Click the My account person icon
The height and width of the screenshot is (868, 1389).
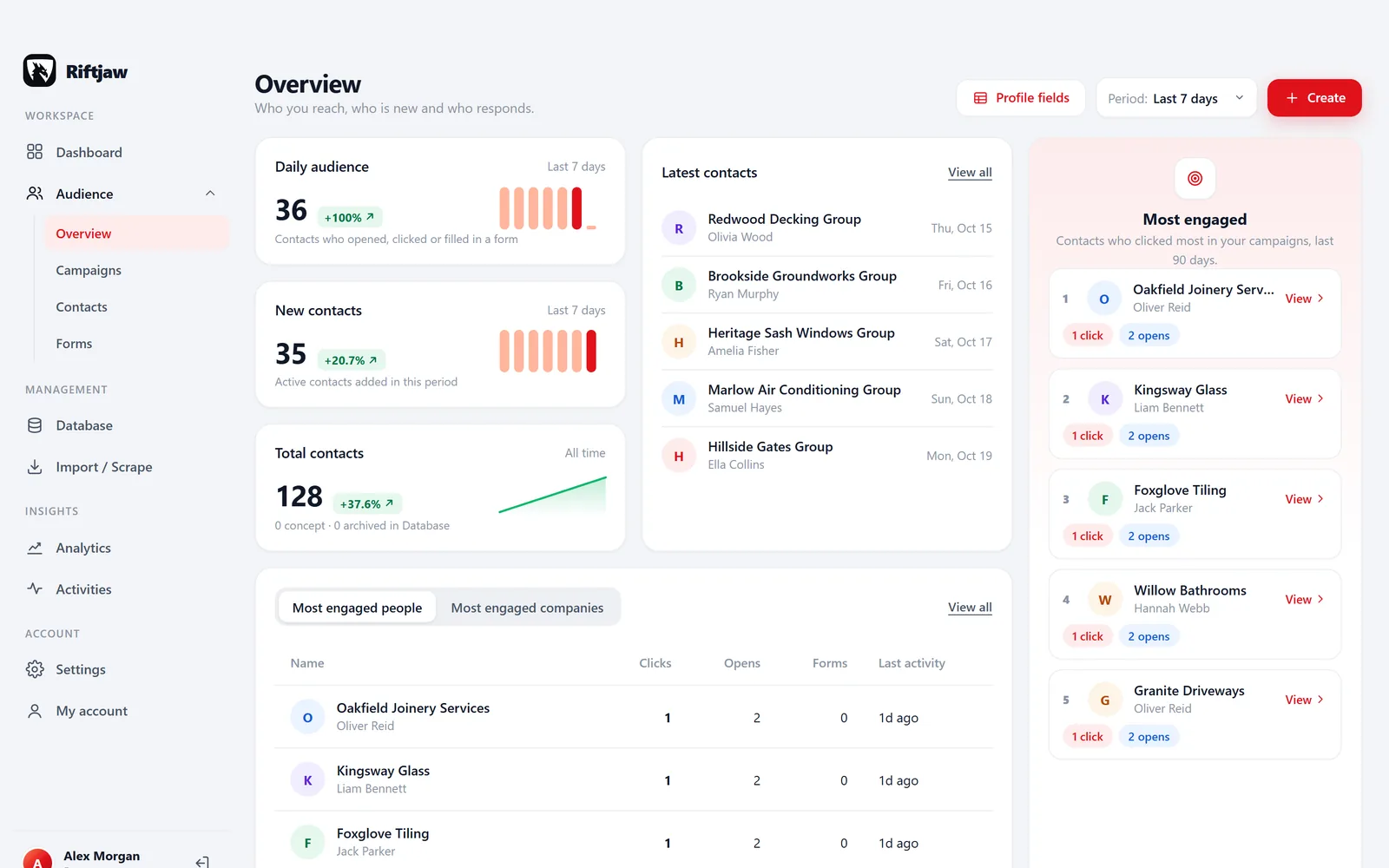35,711
